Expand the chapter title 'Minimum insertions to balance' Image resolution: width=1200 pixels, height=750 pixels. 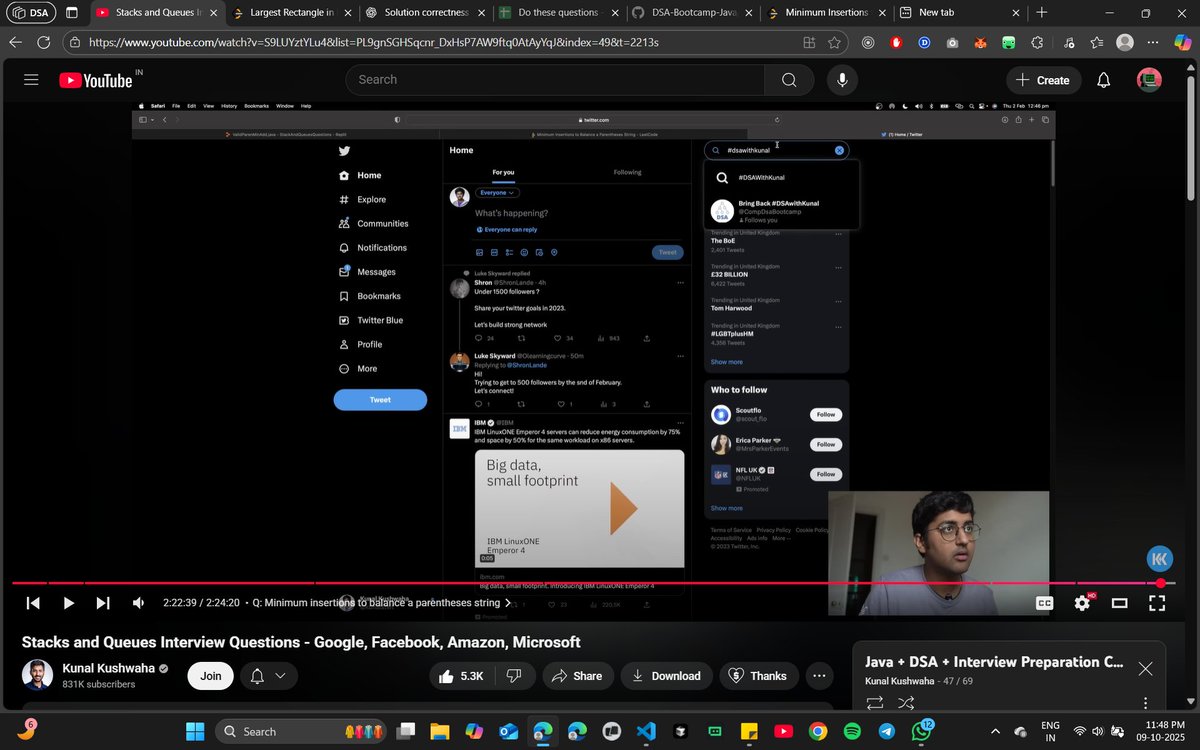[382, 603]
